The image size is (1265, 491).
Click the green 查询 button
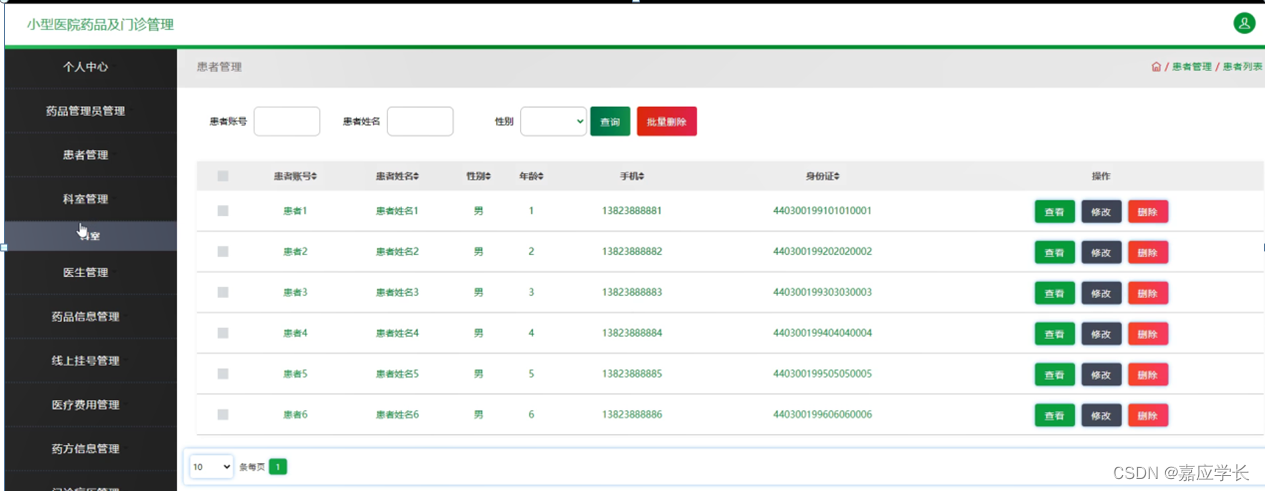(610, 121)
